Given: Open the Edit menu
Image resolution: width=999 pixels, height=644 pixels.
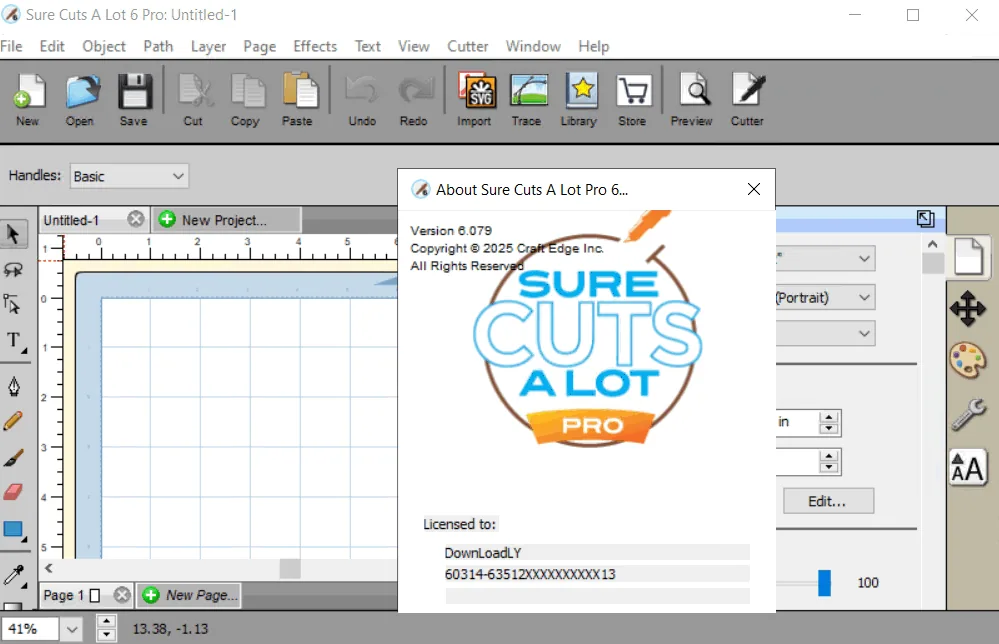Looking at the screenshot, I should [x=52, y=47].
